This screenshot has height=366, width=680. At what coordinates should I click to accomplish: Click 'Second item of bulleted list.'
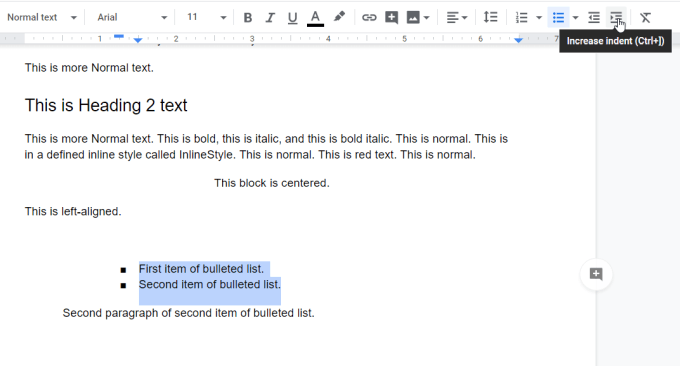pos(209,284)
